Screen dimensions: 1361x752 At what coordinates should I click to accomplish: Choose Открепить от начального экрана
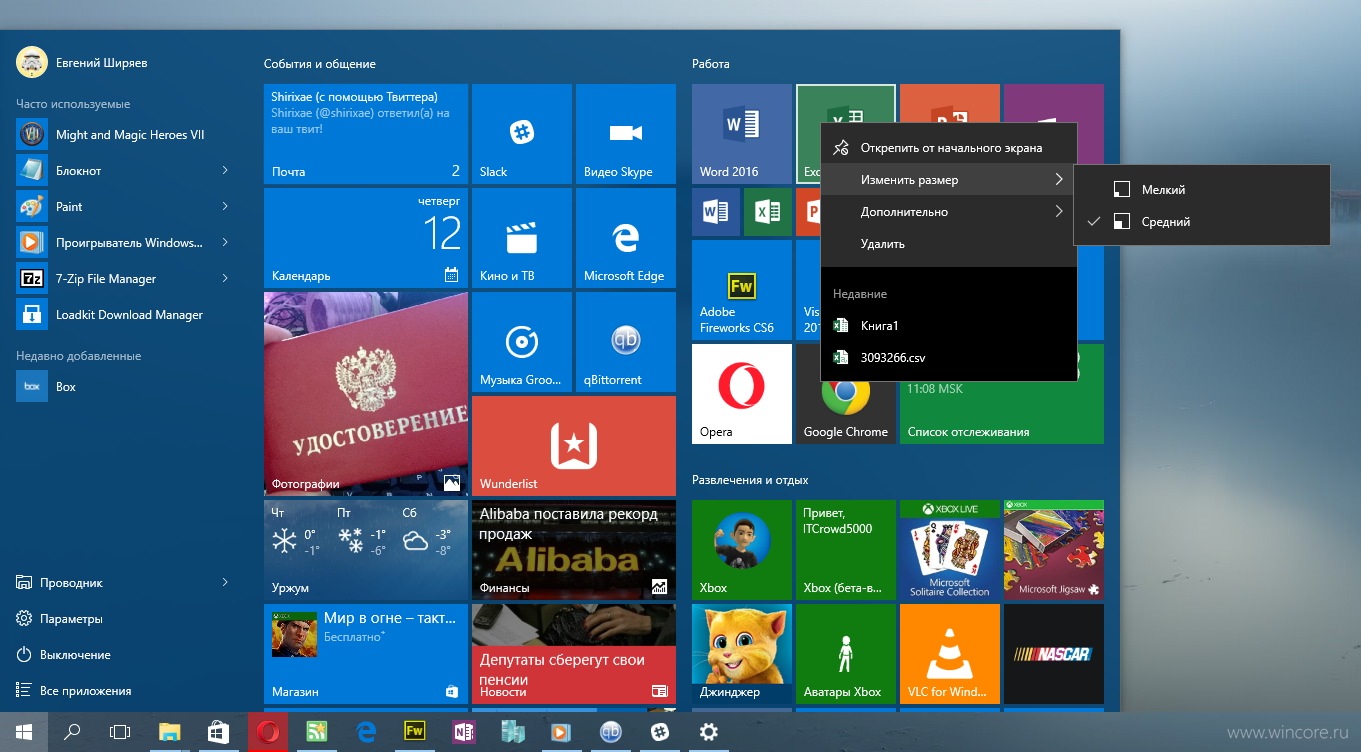click(x=948, y=148)
